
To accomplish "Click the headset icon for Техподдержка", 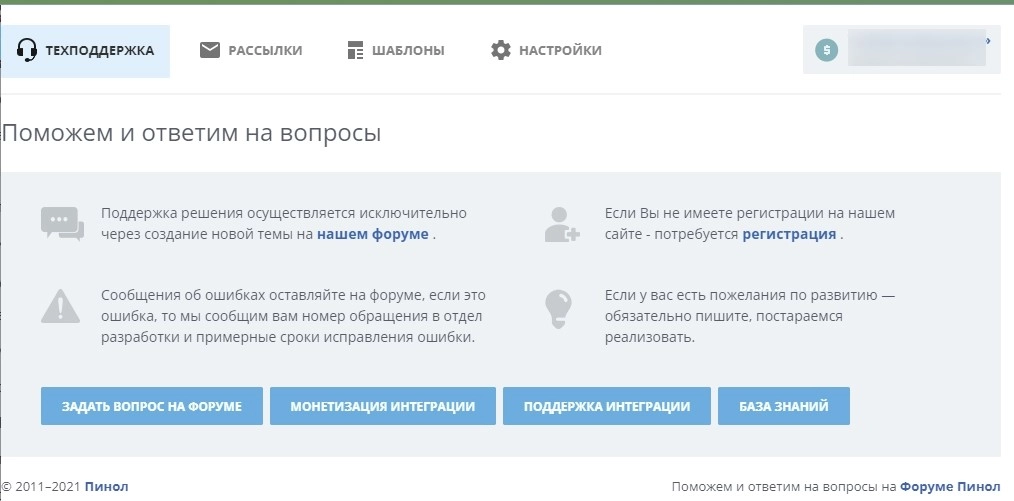I will pos(28,50).
